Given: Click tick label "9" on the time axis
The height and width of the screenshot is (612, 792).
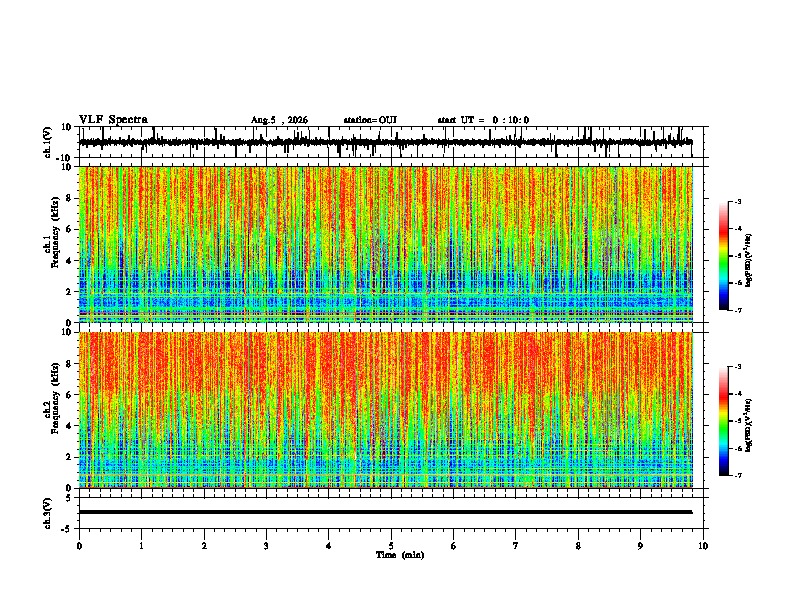Looking at the screenshot, I should coord(640,546).
